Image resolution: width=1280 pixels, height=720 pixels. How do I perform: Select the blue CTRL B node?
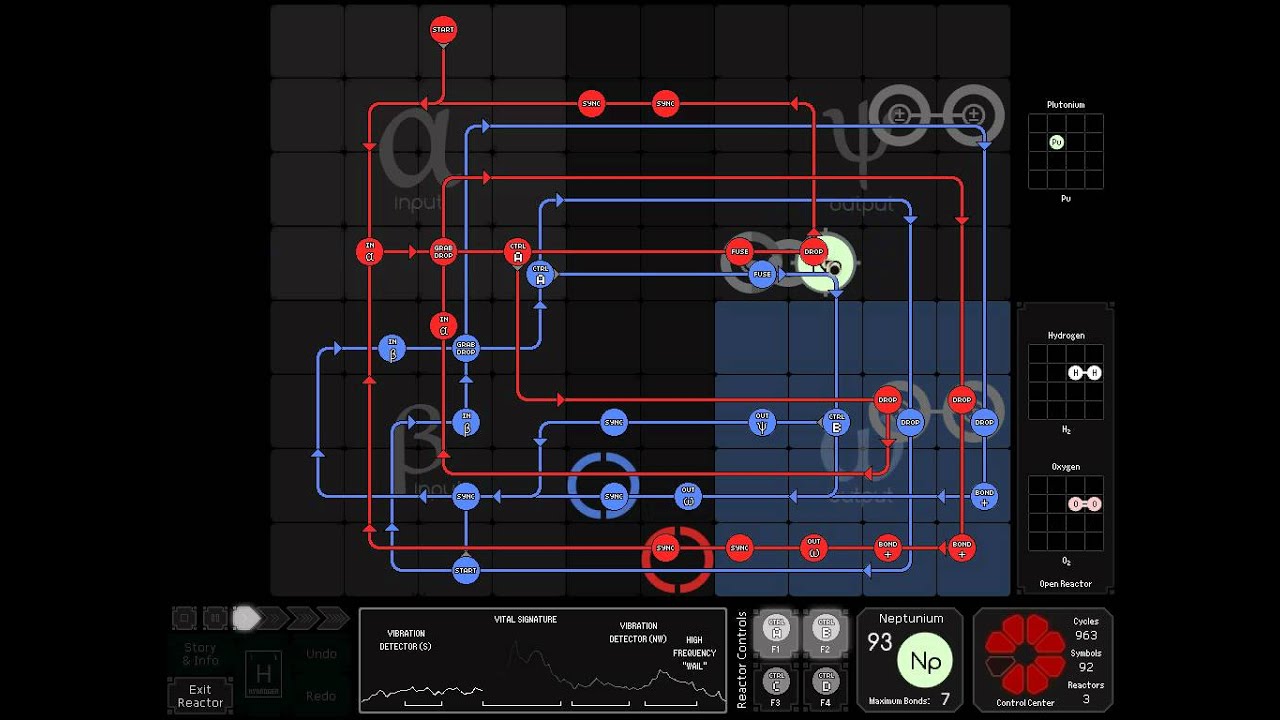(836, 422)
